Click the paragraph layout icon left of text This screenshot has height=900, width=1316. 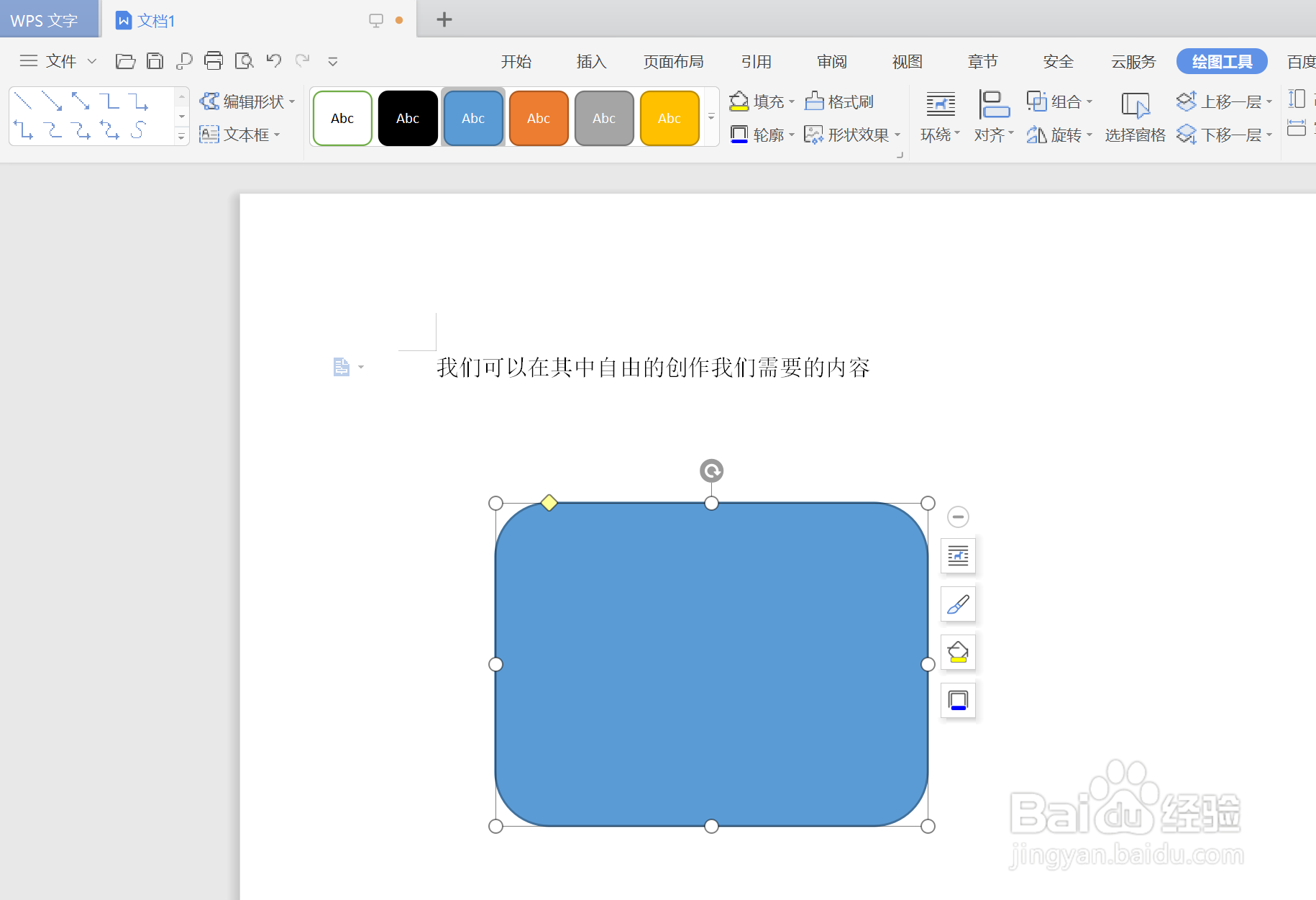click(342, 367)
